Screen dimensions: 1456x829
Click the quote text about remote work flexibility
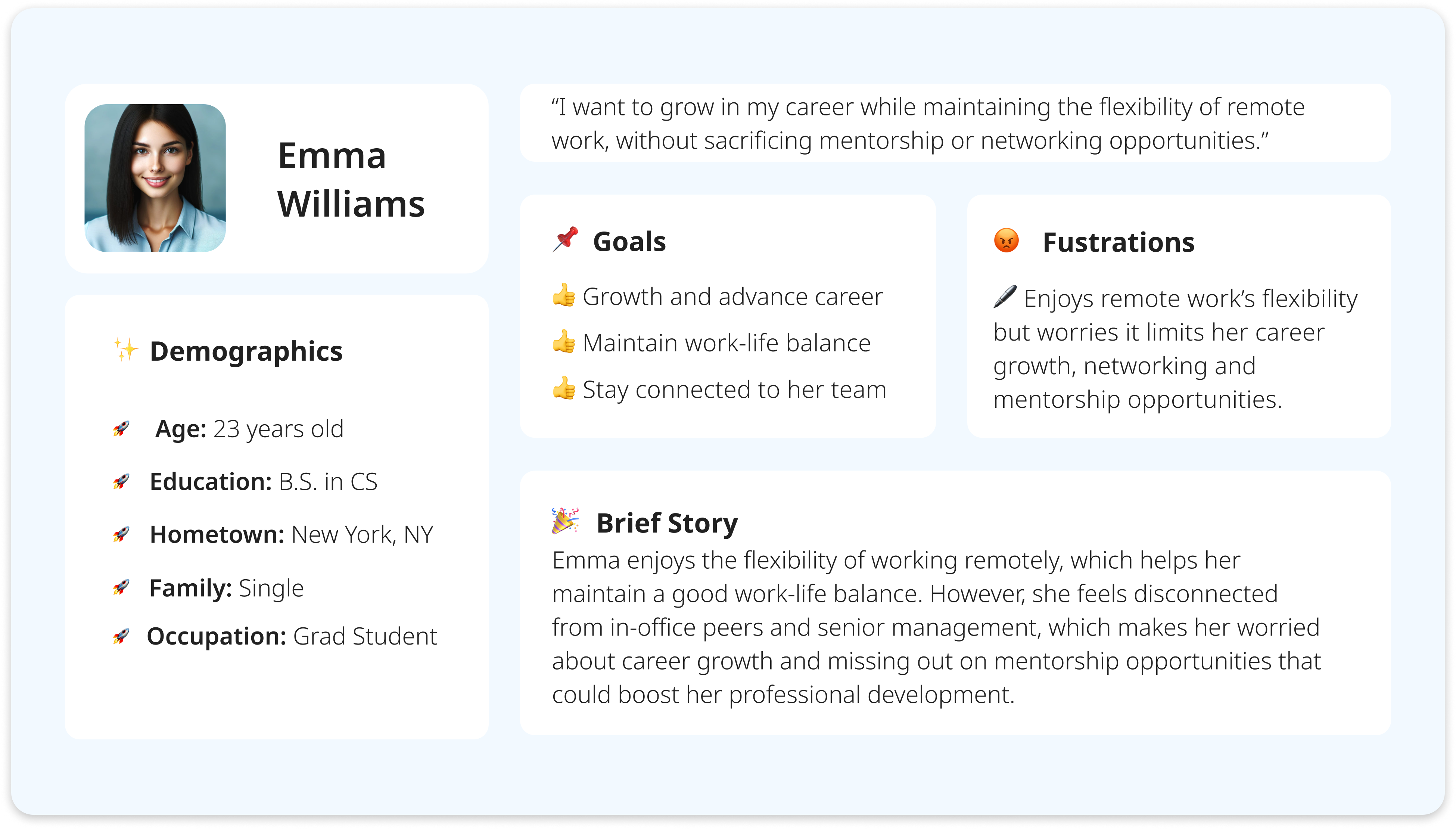pyautogui.click(x=927, y=124)
